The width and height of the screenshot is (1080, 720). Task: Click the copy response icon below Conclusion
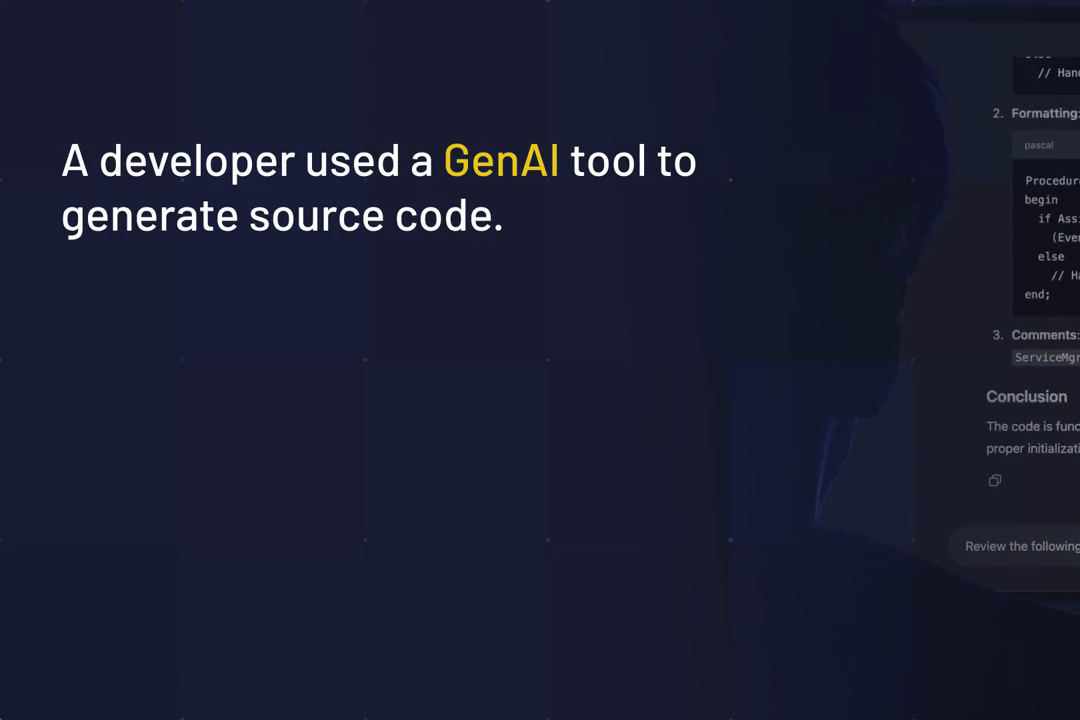tap(995, 480)
